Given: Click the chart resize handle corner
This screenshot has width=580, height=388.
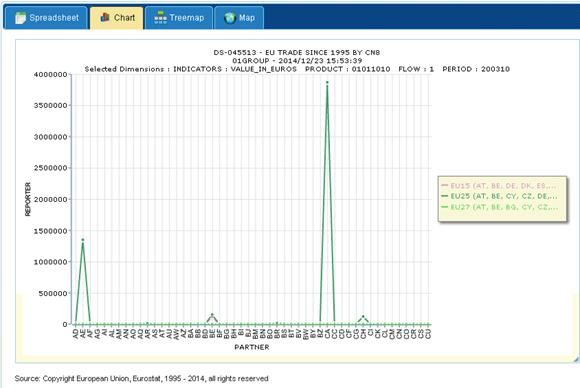Looking at the screenshot, I should (x=575, y=360).
